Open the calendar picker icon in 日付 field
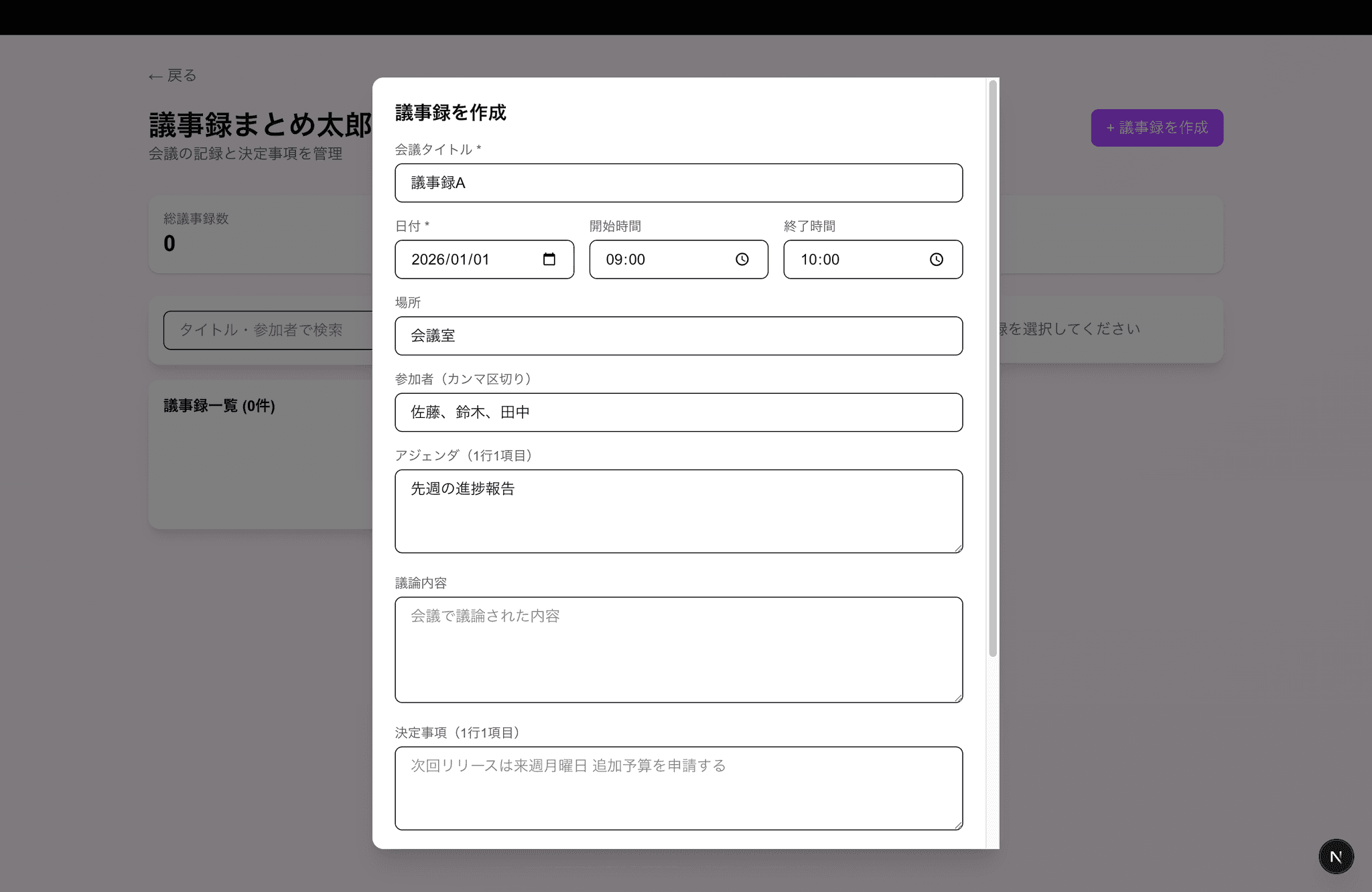 coord(549,259)
